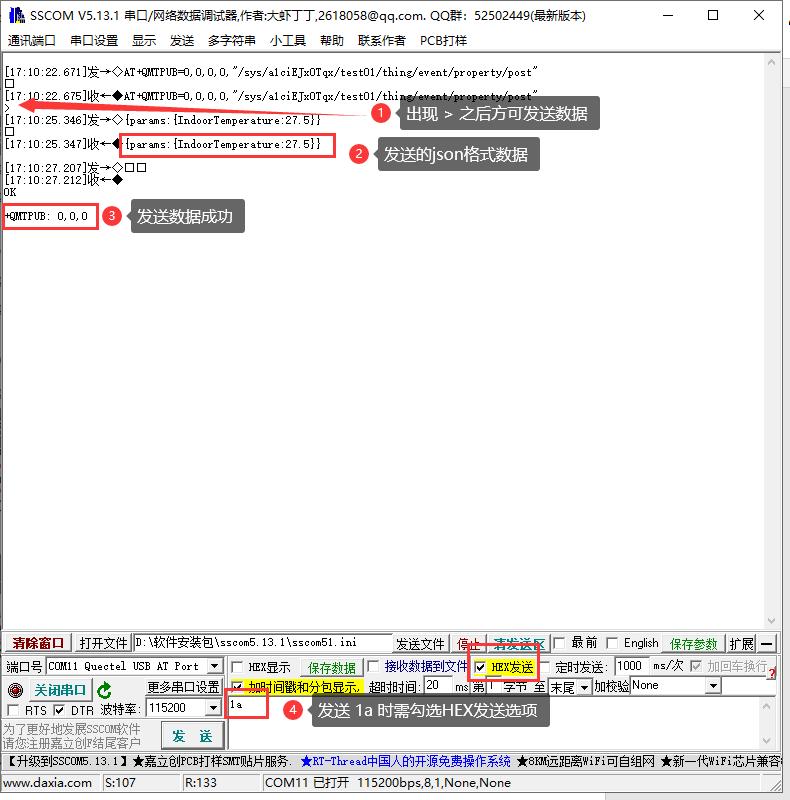Open the 串口设置 menu
This screenshot has height=800, width=790.
click(x=94, y=40)
